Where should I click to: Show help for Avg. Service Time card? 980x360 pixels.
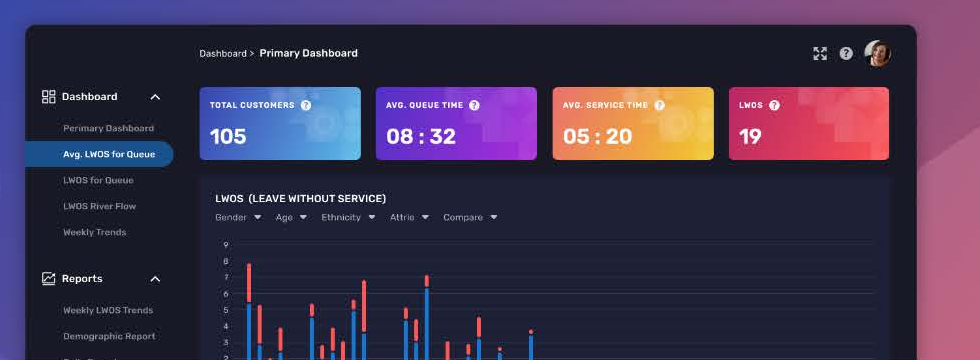coord(659,105)
